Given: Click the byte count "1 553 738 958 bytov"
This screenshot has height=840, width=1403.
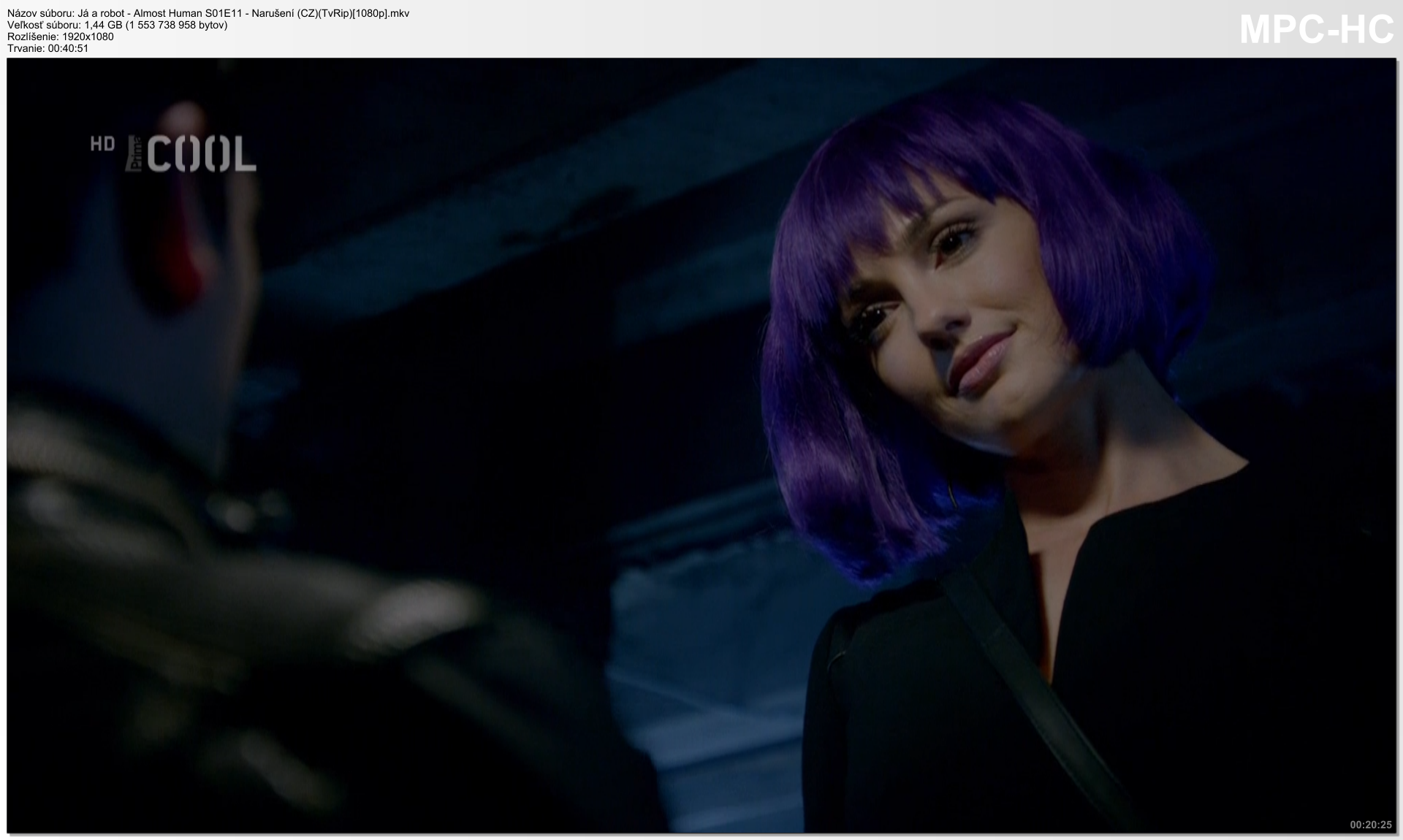Looking at the screenshot, I should pyautogui.click(x=177, y=25).
